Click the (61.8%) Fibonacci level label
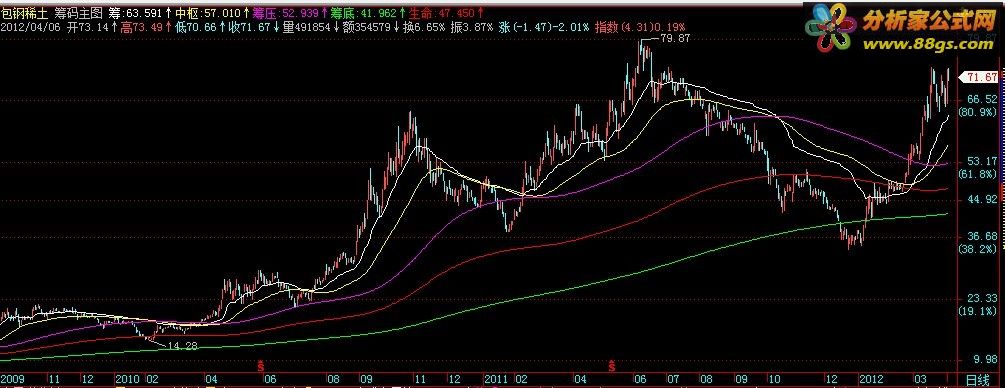1005x388 pixels. click(978, 174)
